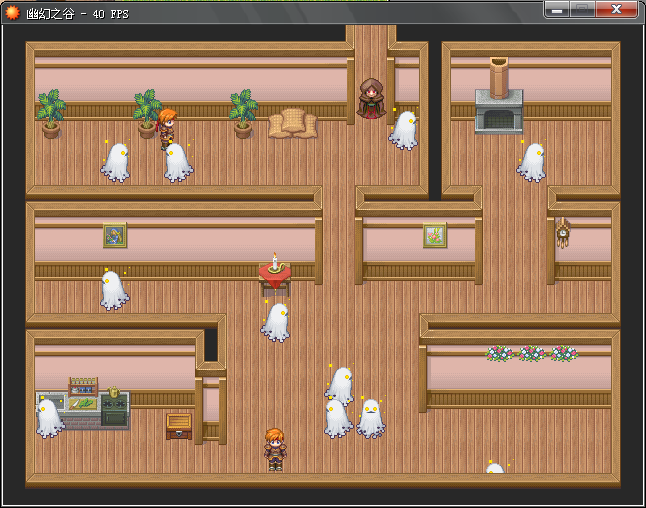This screenshot has height=508, width=646.
Task: Click the red table with the candle
Action: point(275,275)
